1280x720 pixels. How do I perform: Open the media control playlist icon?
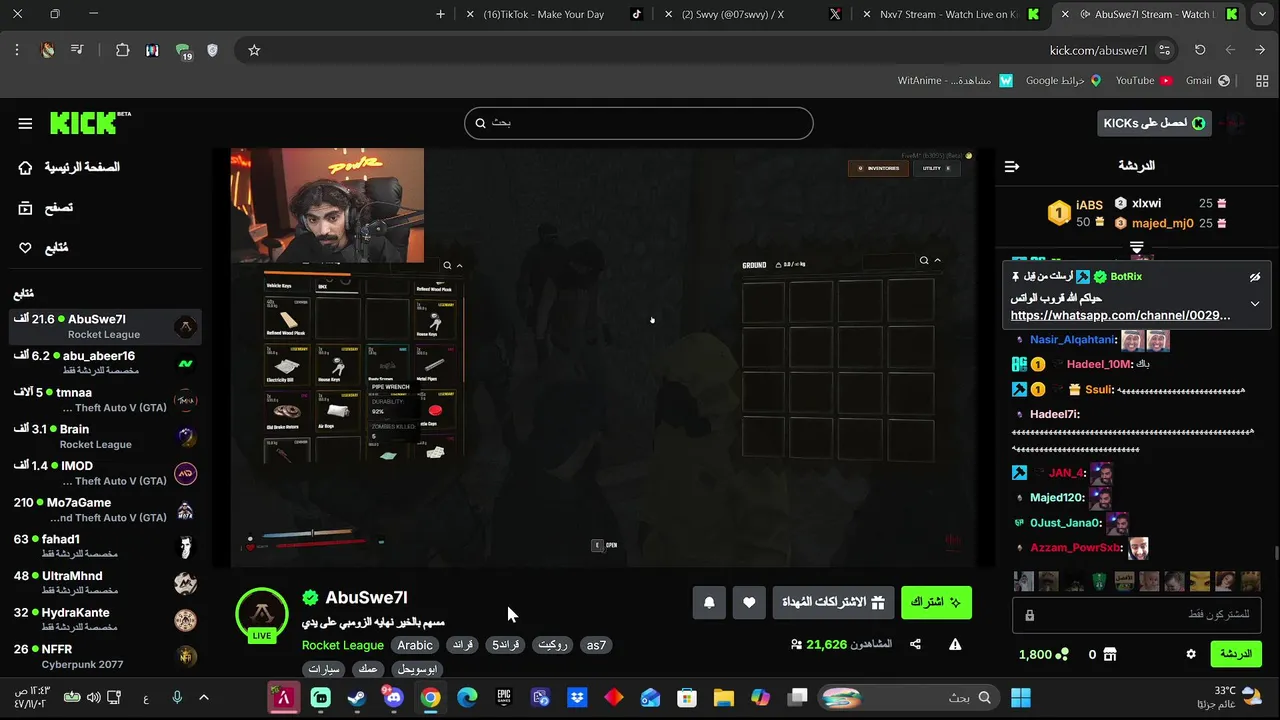(77, 50)
